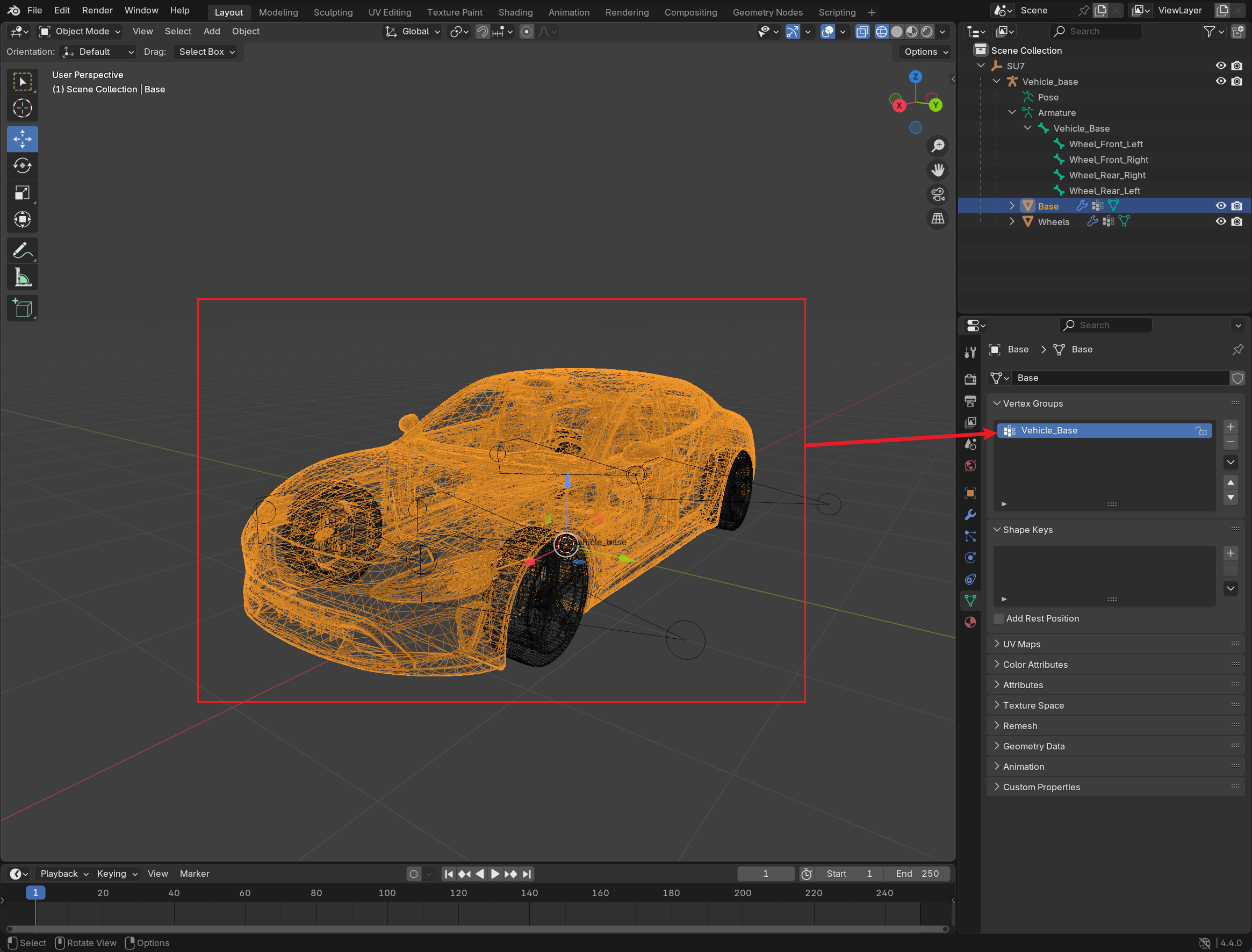The image size is (1252, 952).
Task: Select the Add Cube tool
Action: point(22,309)
